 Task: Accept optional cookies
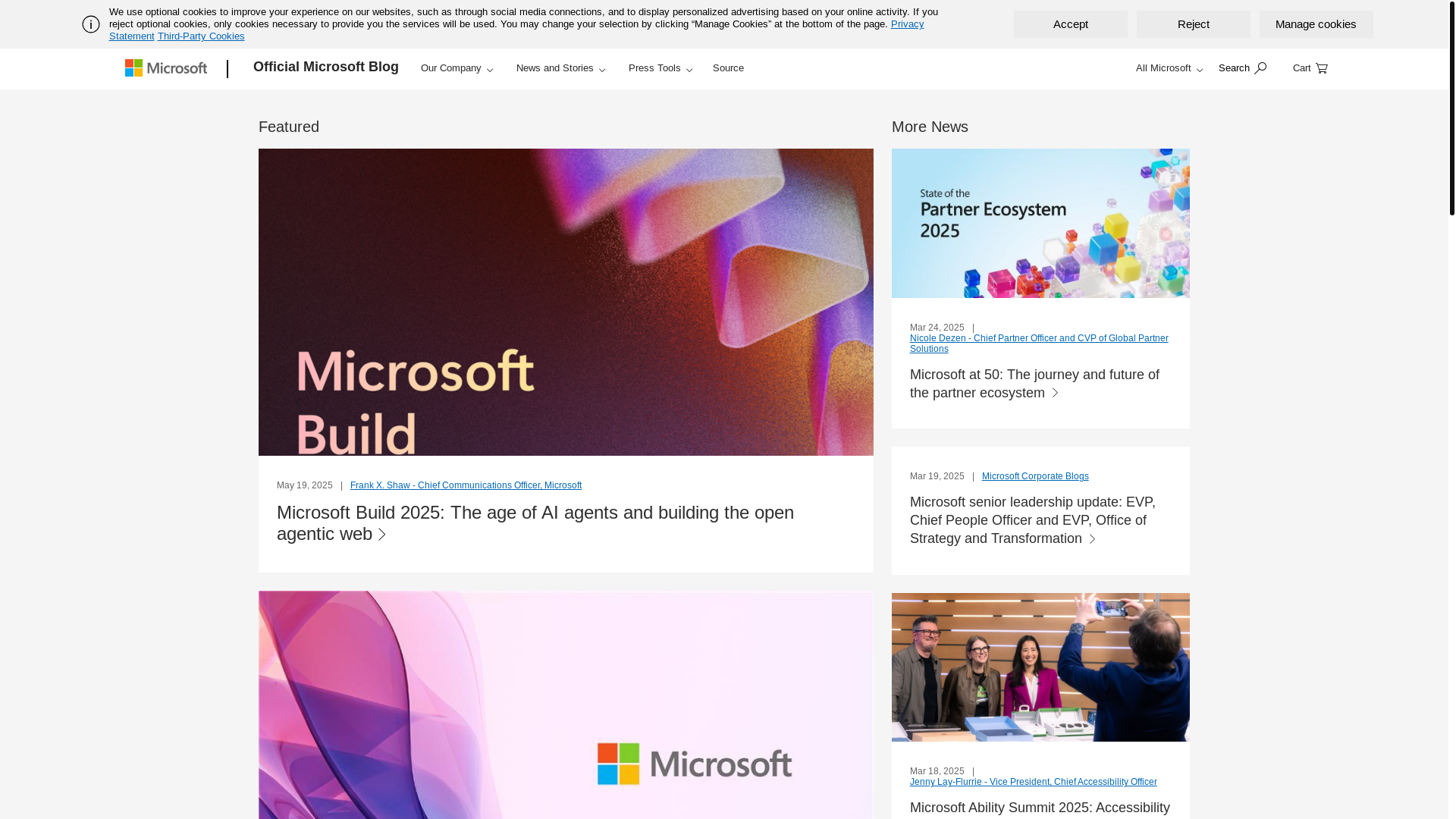tap(1070, 24)
